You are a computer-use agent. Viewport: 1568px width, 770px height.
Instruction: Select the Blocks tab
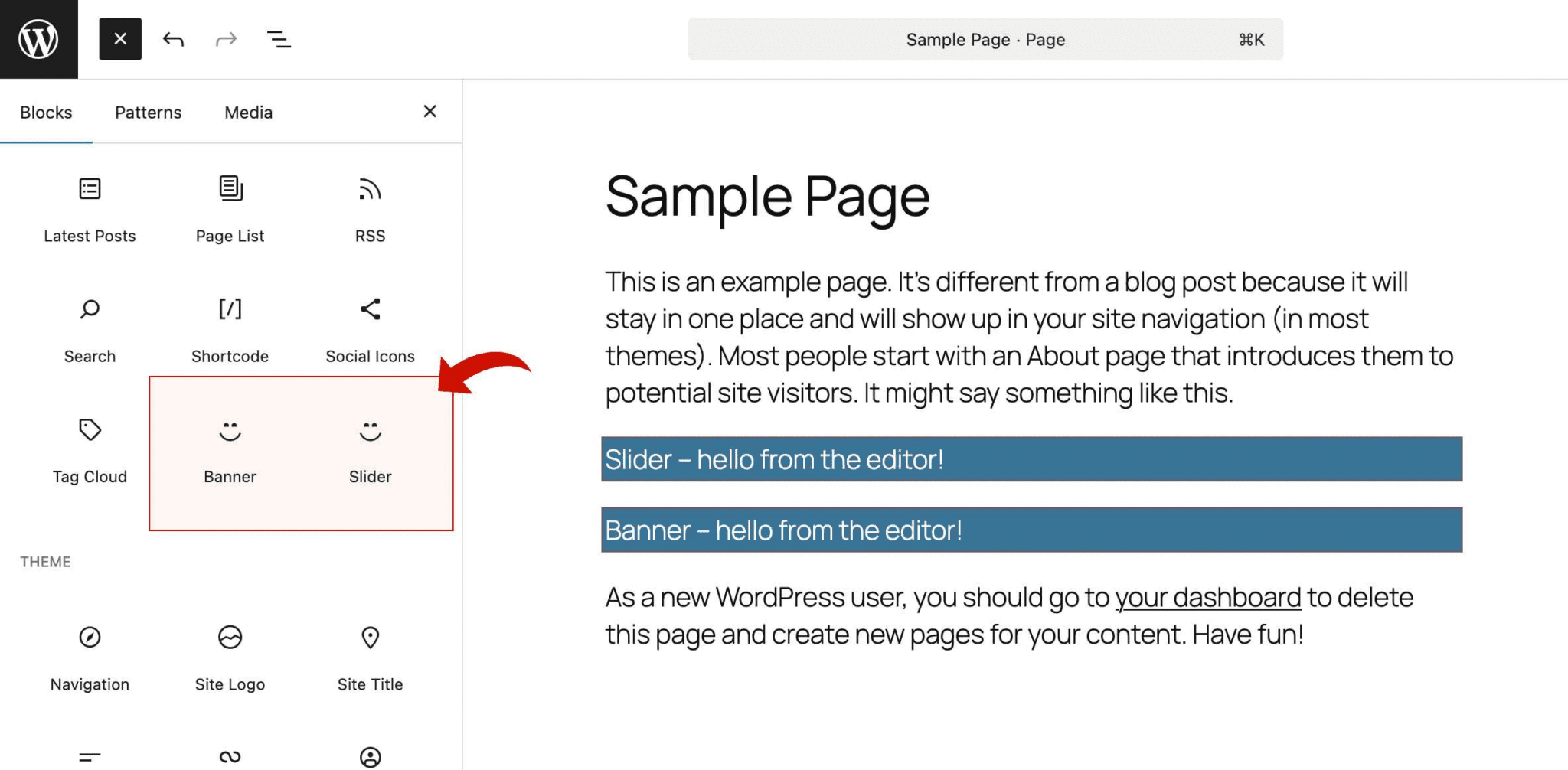pos(46,113)
